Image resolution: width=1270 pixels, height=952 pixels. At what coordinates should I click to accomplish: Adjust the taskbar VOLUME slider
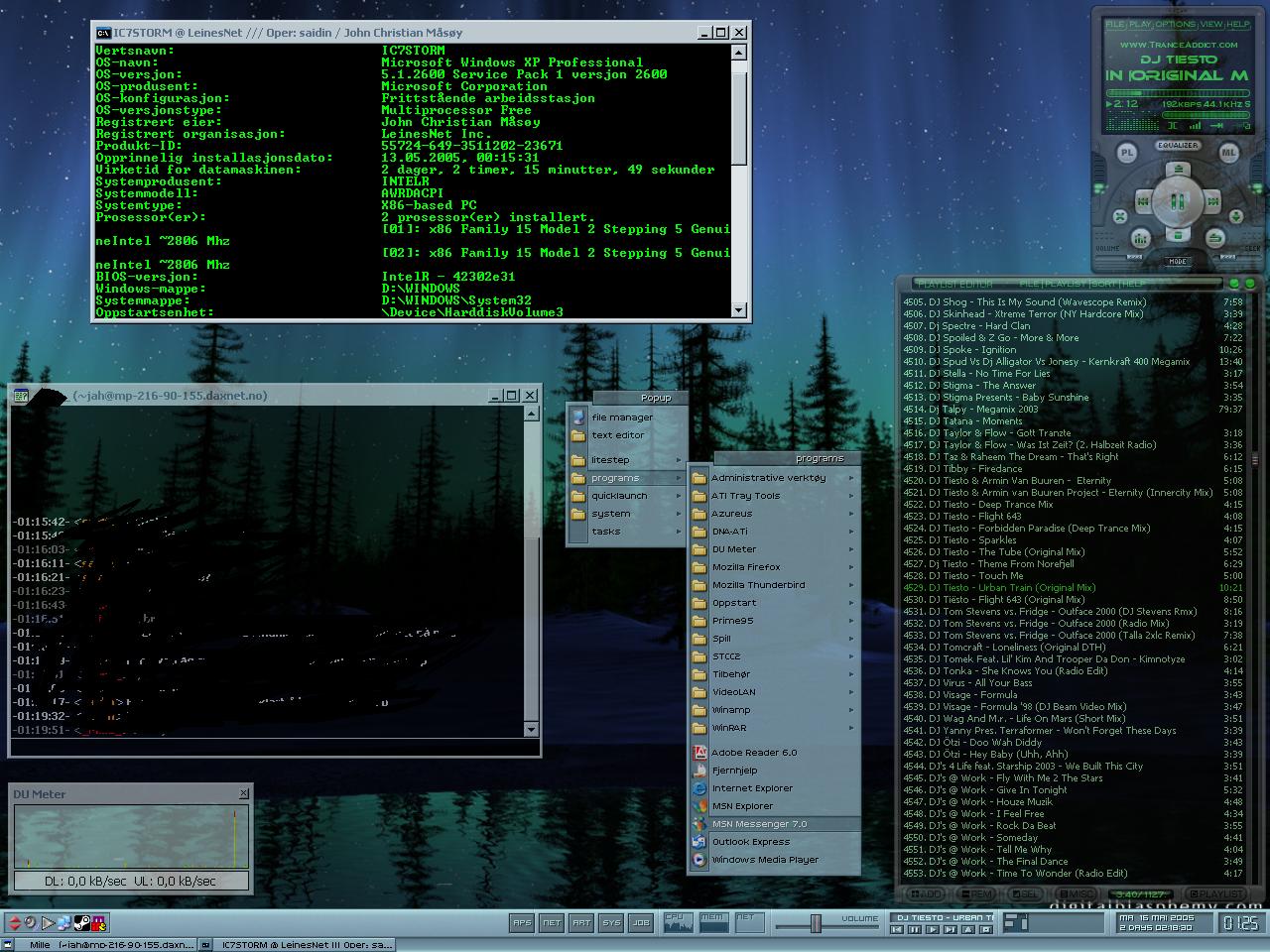point(816,923)
